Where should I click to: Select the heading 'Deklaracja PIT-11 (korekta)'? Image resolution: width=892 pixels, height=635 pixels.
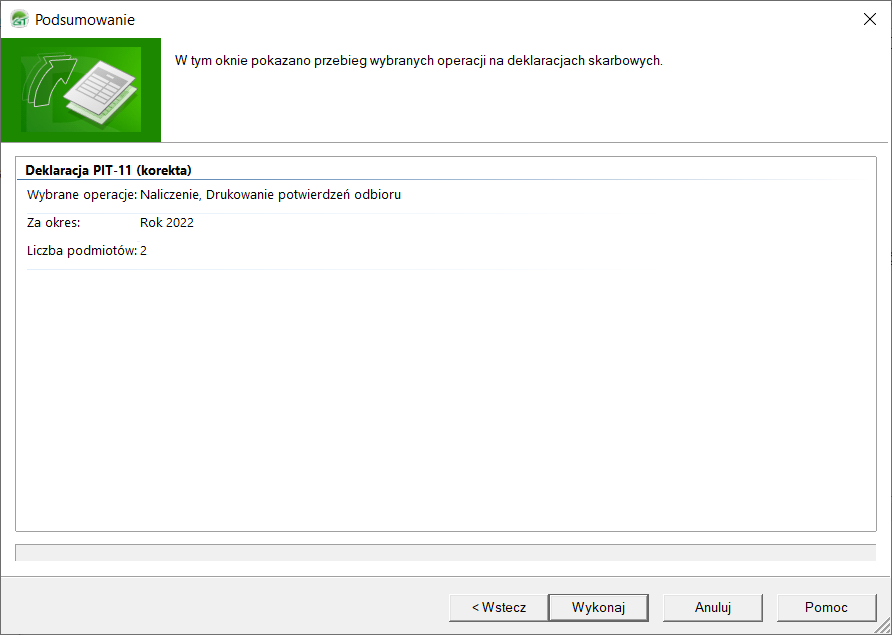point(109,170)
